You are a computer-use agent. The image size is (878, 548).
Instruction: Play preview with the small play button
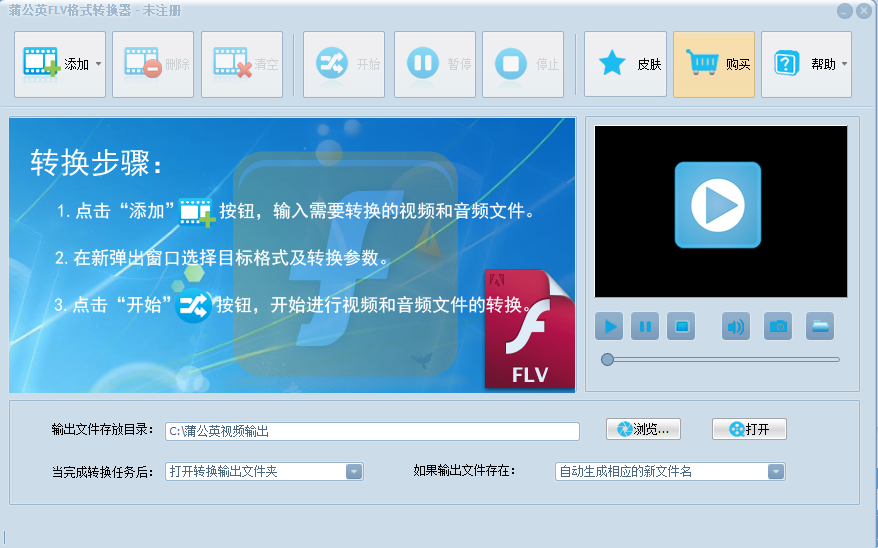coord(609,326)
